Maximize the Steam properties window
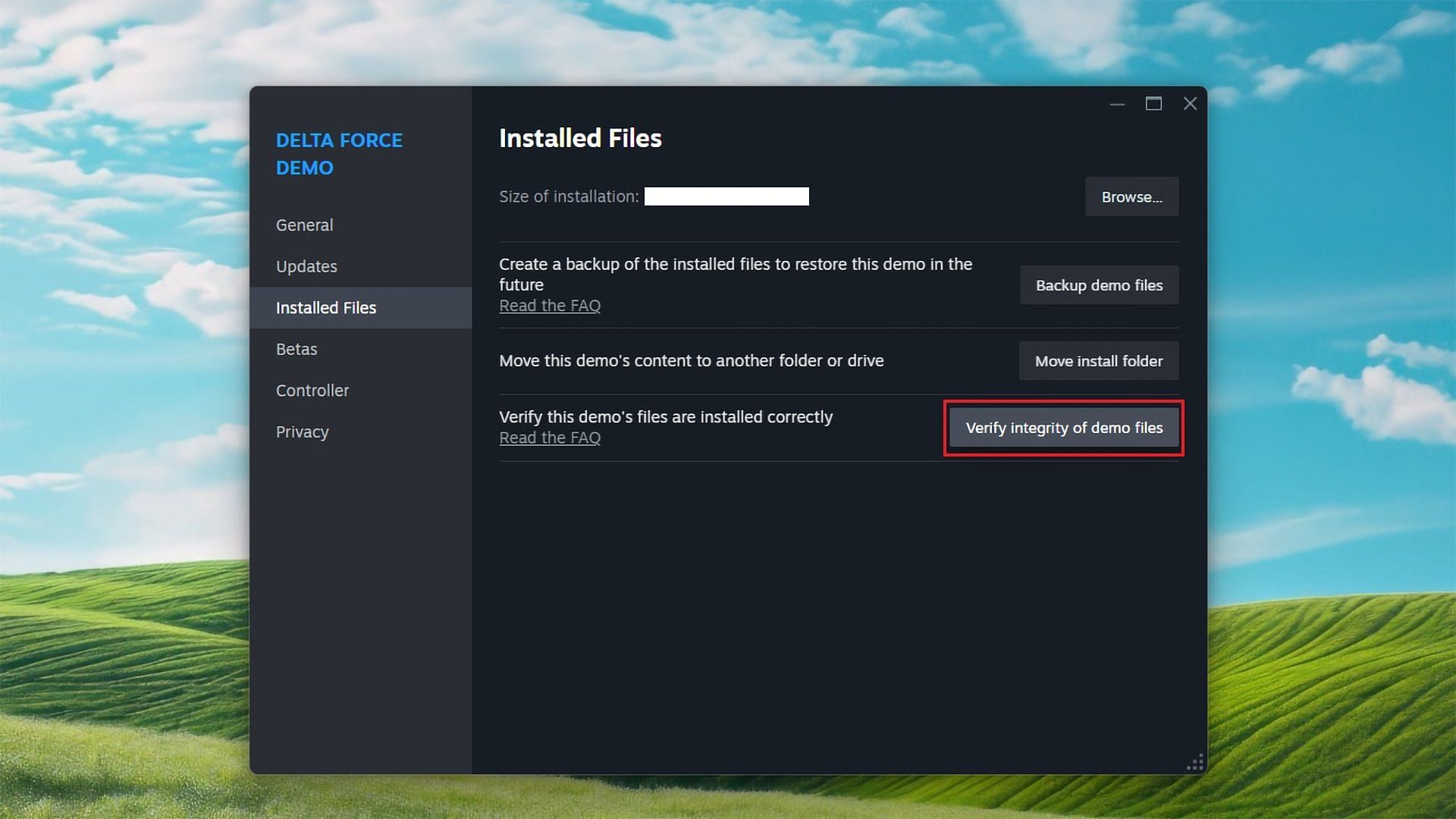This screenshot has width=1456, height=819. [1153, 104]
